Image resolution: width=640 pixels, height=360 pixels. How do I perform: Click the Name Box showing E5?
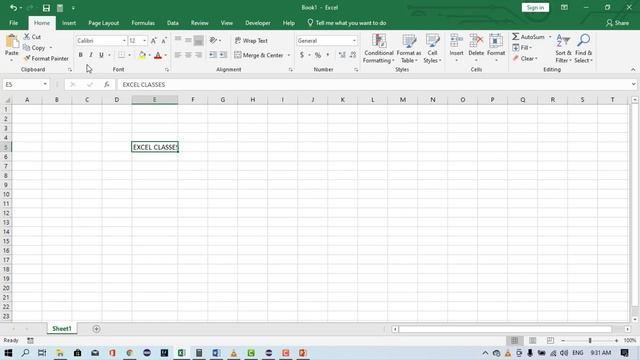click(25, 84)
